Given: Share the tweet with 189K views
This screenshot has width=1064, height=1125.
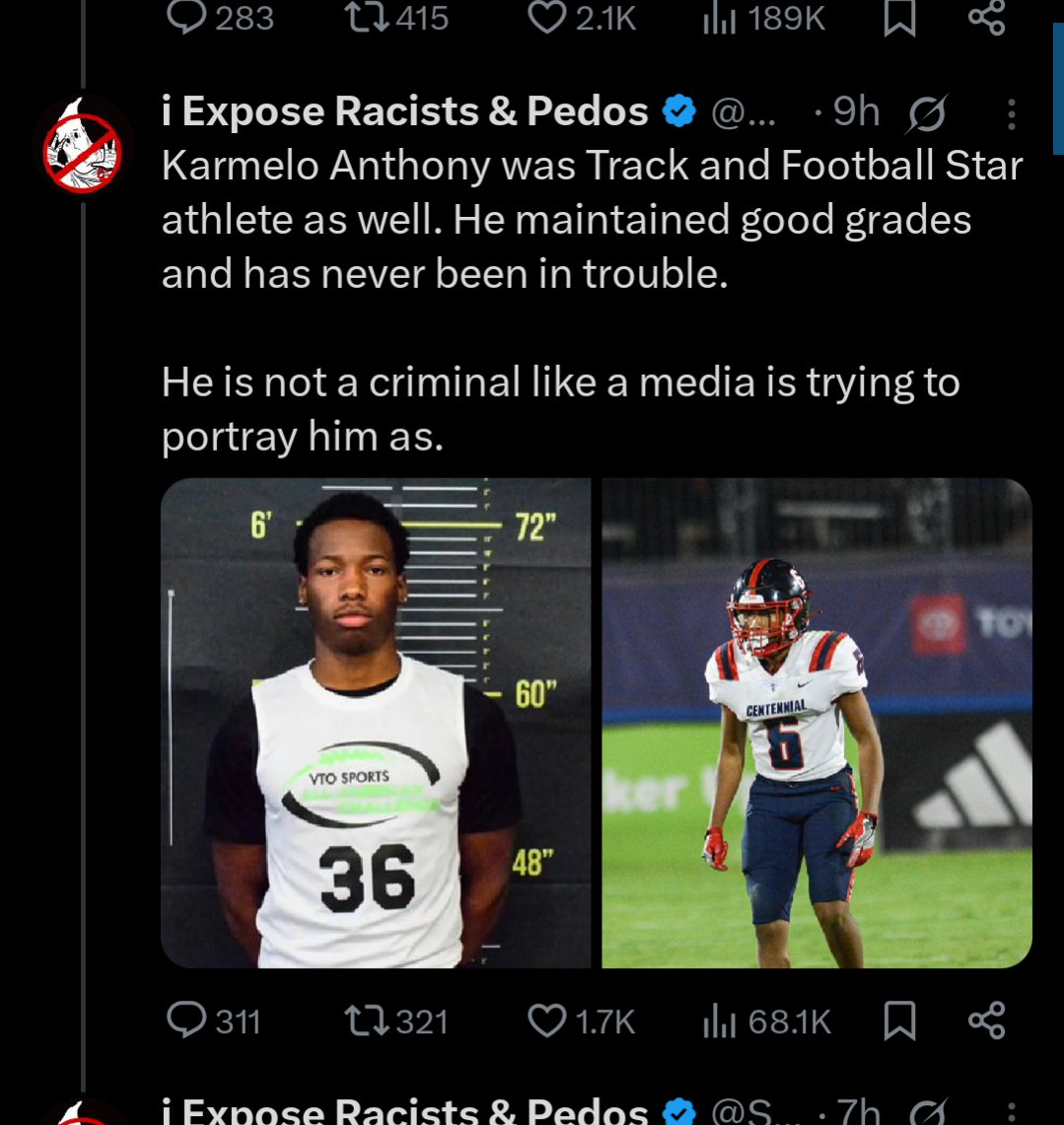Looking at the screenshot, I should tap(986, 18).
